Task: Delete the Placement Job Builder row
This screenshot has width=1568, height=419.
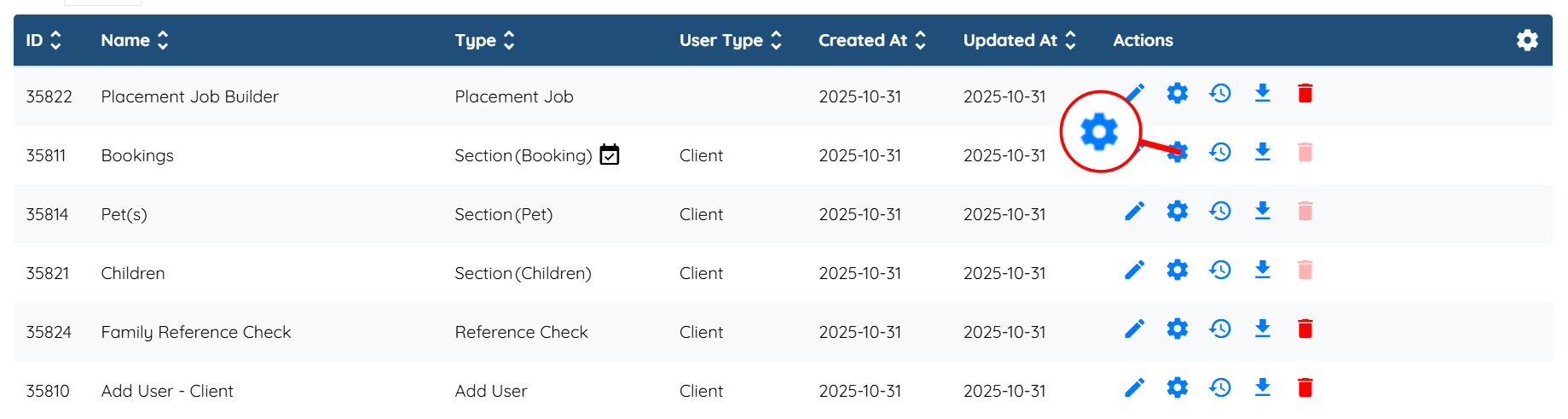Action: 1305,94
